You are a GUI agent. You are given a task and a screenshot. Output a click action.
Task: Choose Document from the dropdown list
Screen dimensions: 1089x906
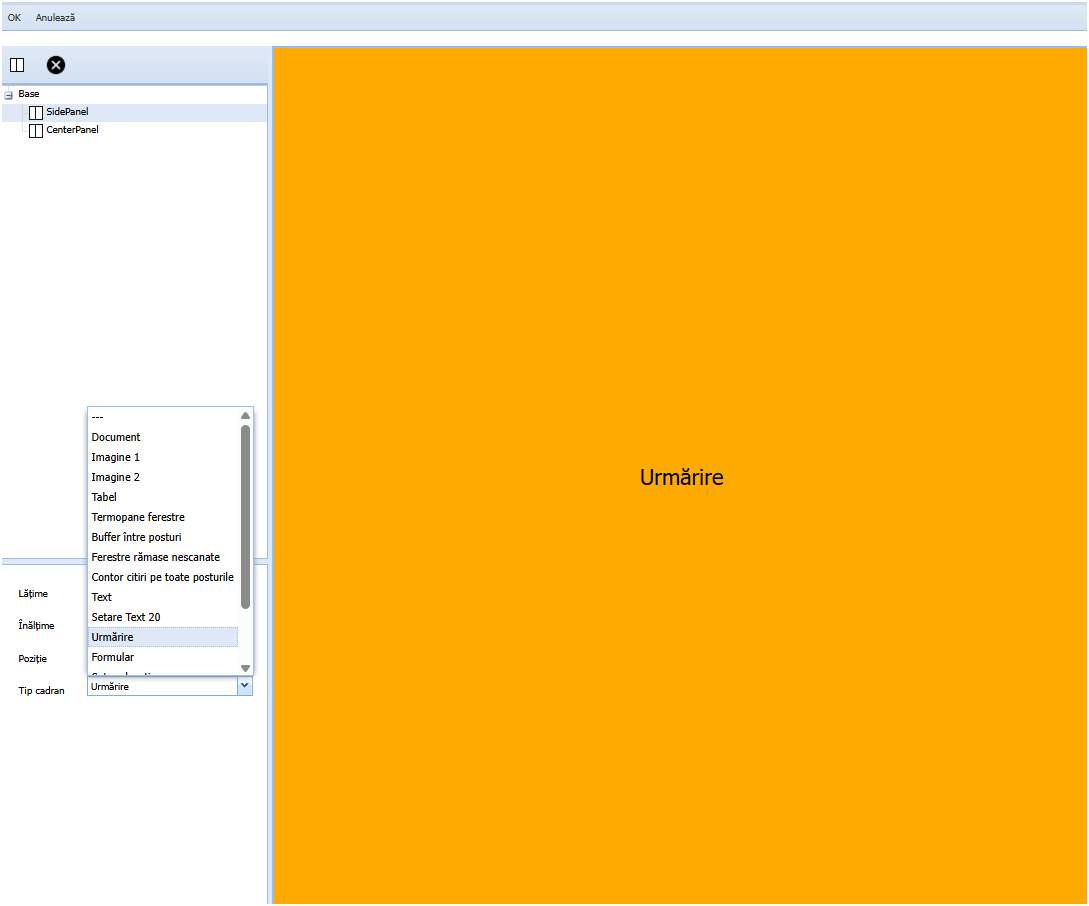pyautogui.click(x=163, y=437)
